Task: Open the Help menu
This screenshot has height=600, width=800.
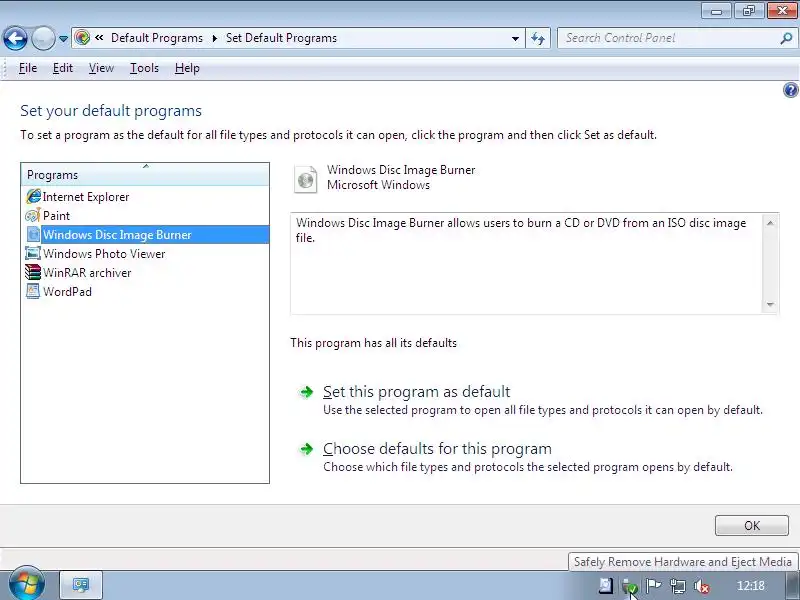Action: click(x=187, y=68)
